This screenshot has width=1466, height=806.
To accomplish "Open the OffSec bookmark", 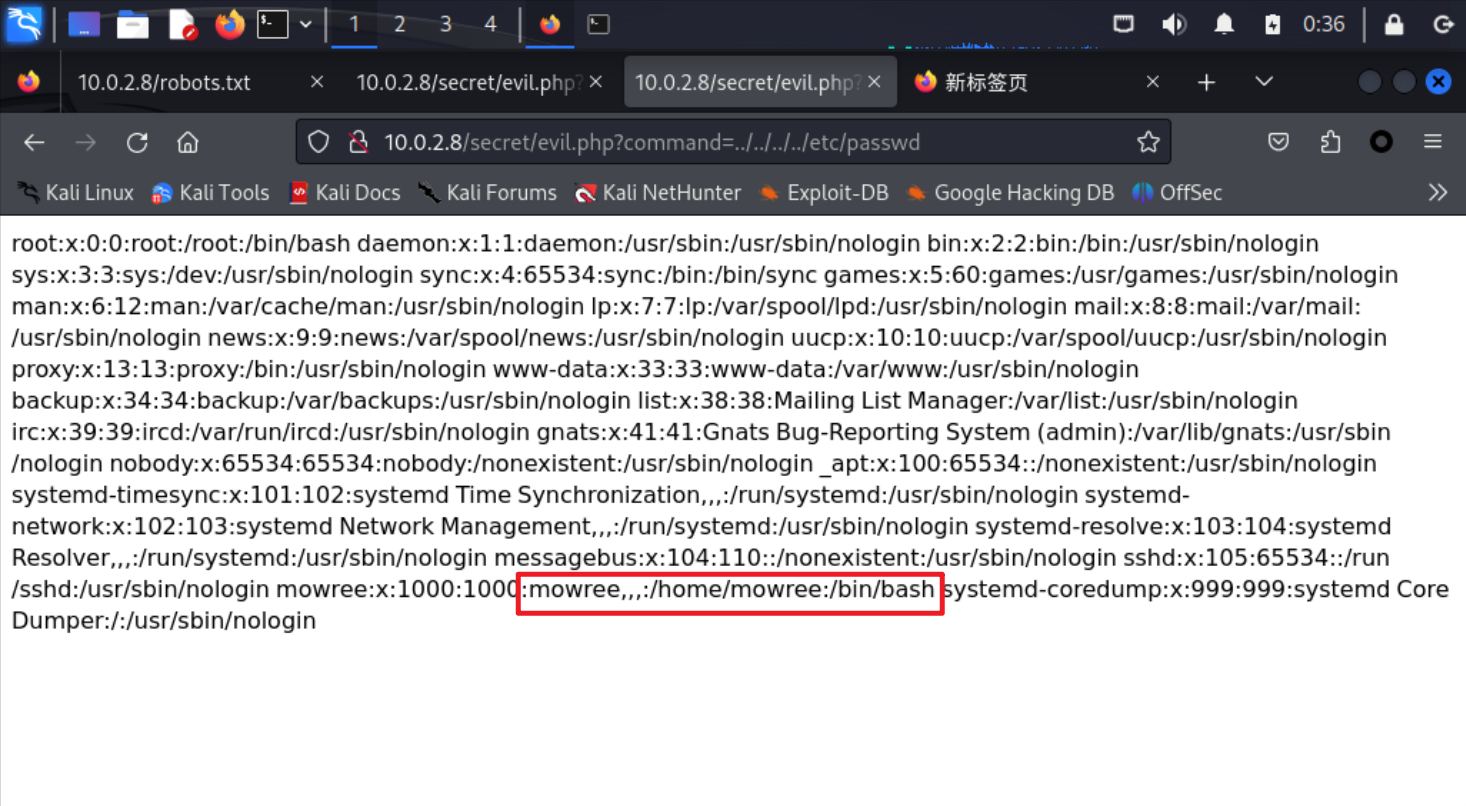I will coord(1177,192).
